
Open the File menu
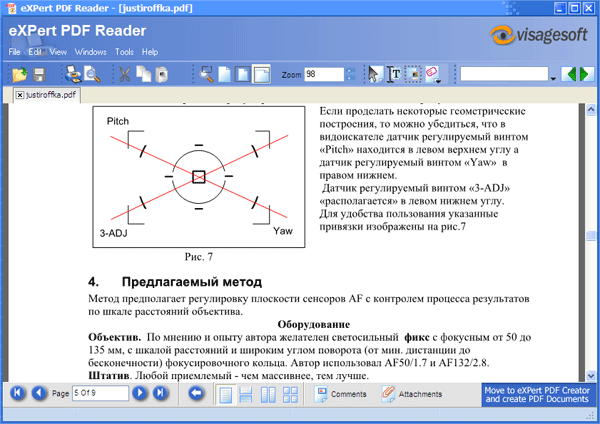click(x=14, y=52)
